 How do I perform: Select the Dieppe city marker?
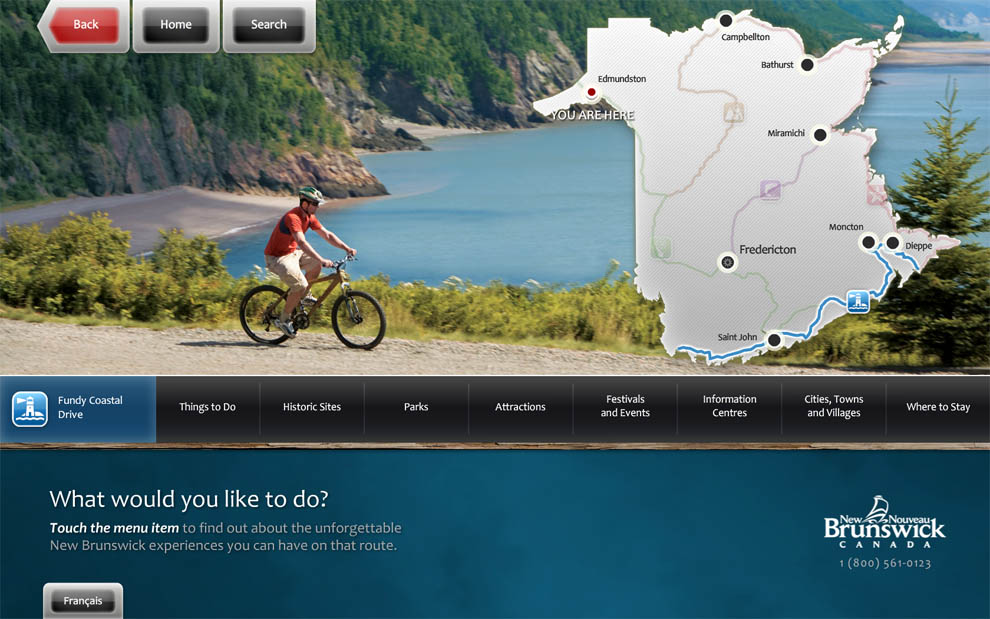click(892, 242)
